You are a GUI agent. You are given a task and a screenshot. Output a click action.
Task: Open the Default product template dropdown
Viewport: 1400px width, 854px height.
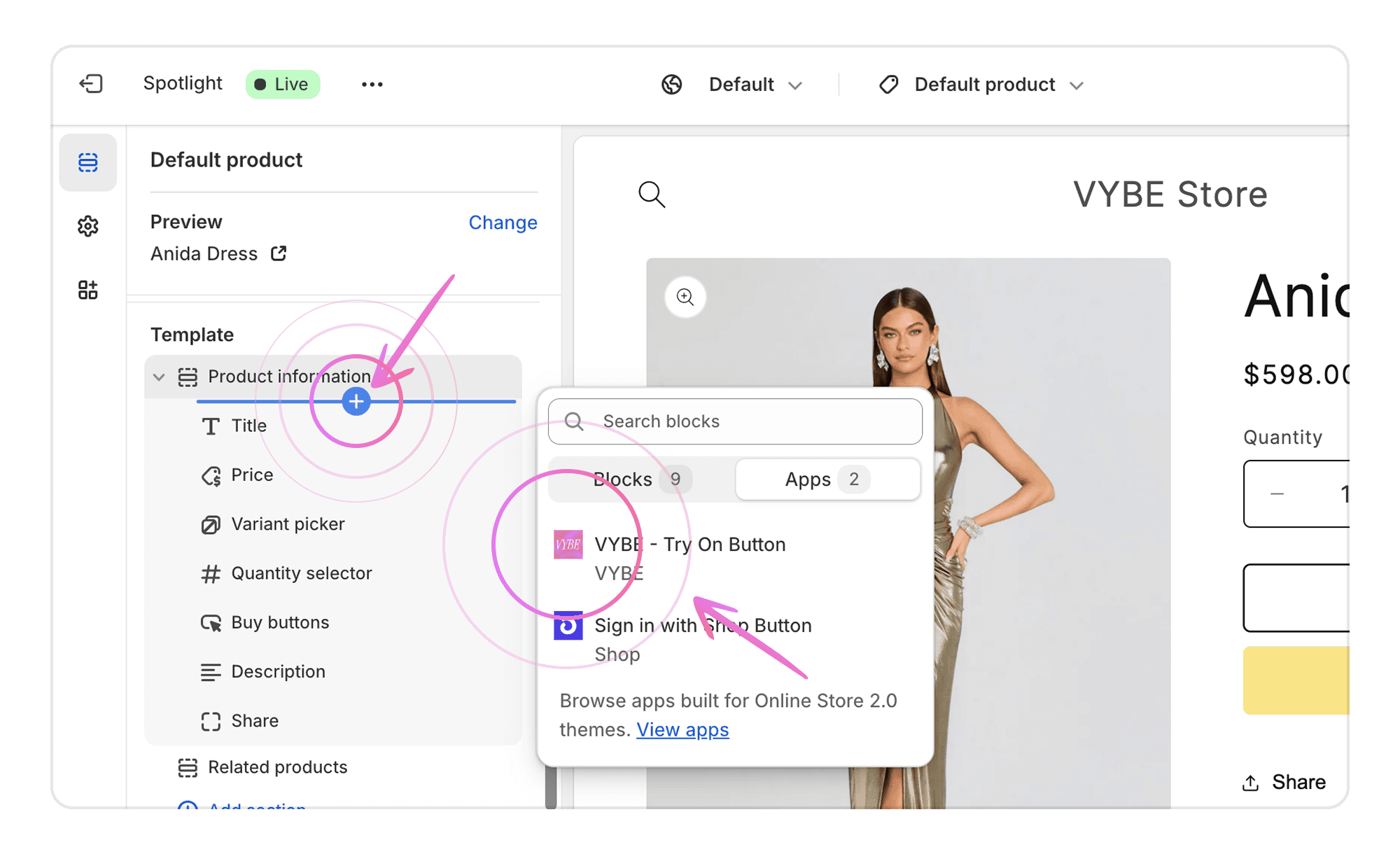[999, 85]
